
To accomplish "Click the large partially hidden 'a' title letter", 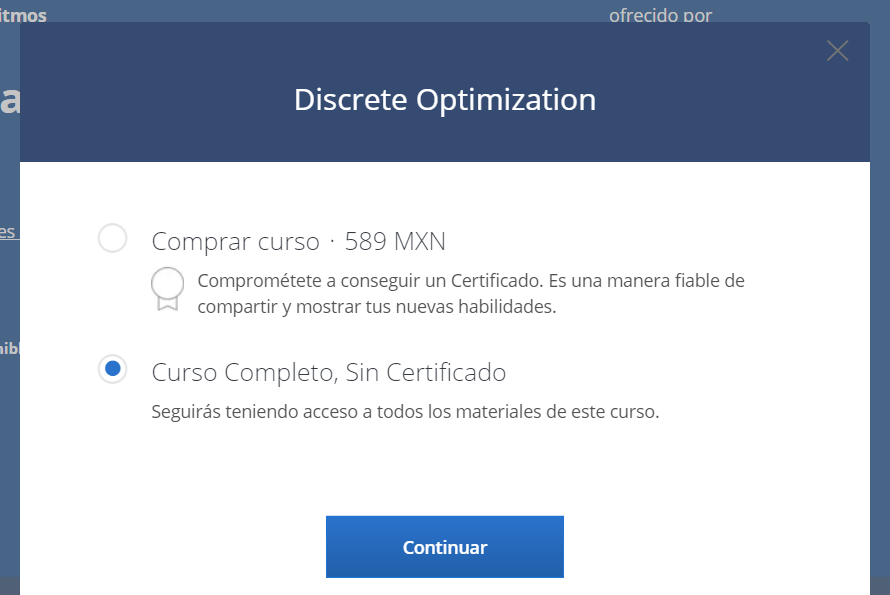I will [9, 100].
